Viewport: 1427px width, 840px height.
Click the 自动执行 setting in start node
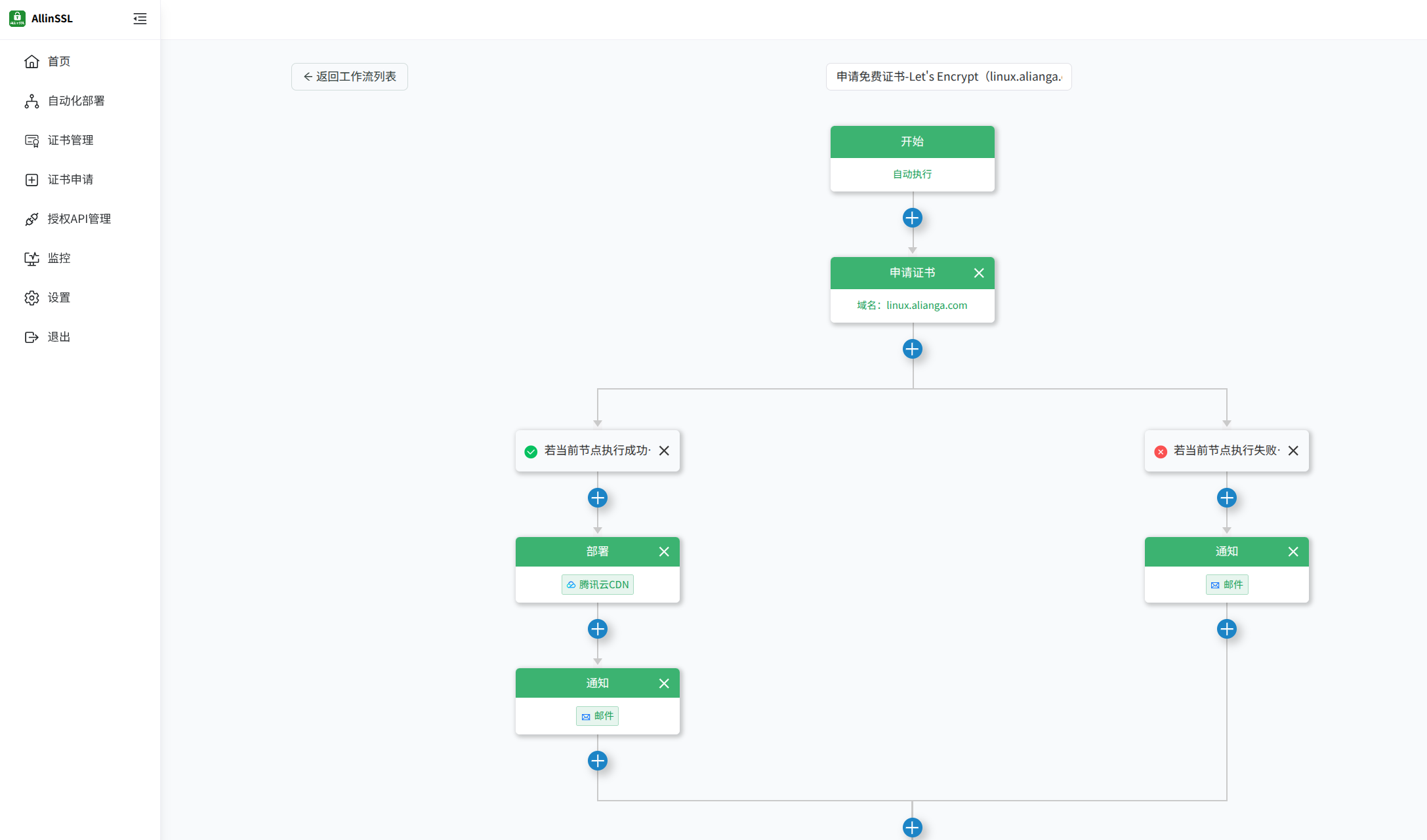[912, 174]
